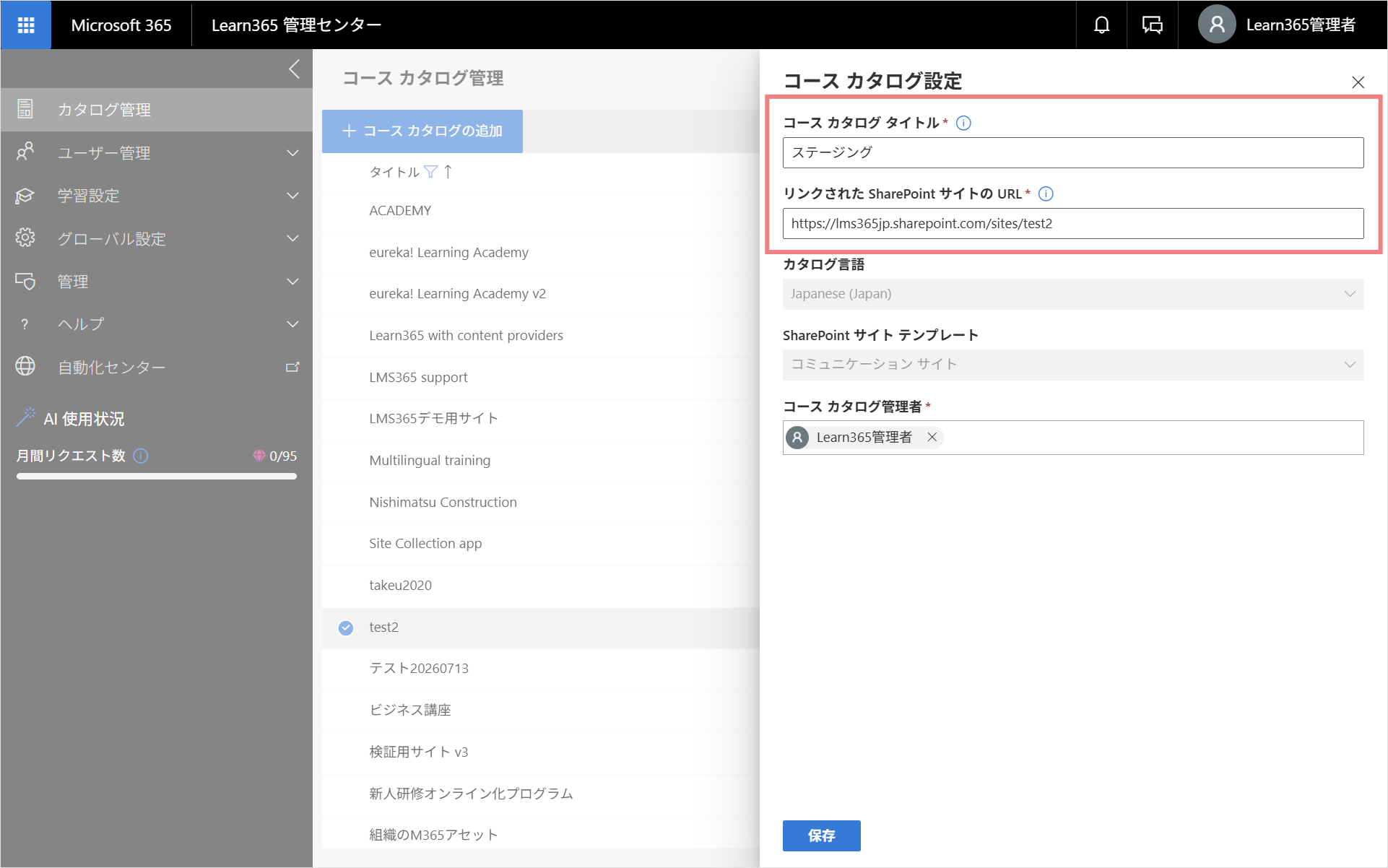Select the Multilingual training row
Image resolution: width=1388 pixels, height=868 pixels.
pyautogui.click(x=541, y=461)
